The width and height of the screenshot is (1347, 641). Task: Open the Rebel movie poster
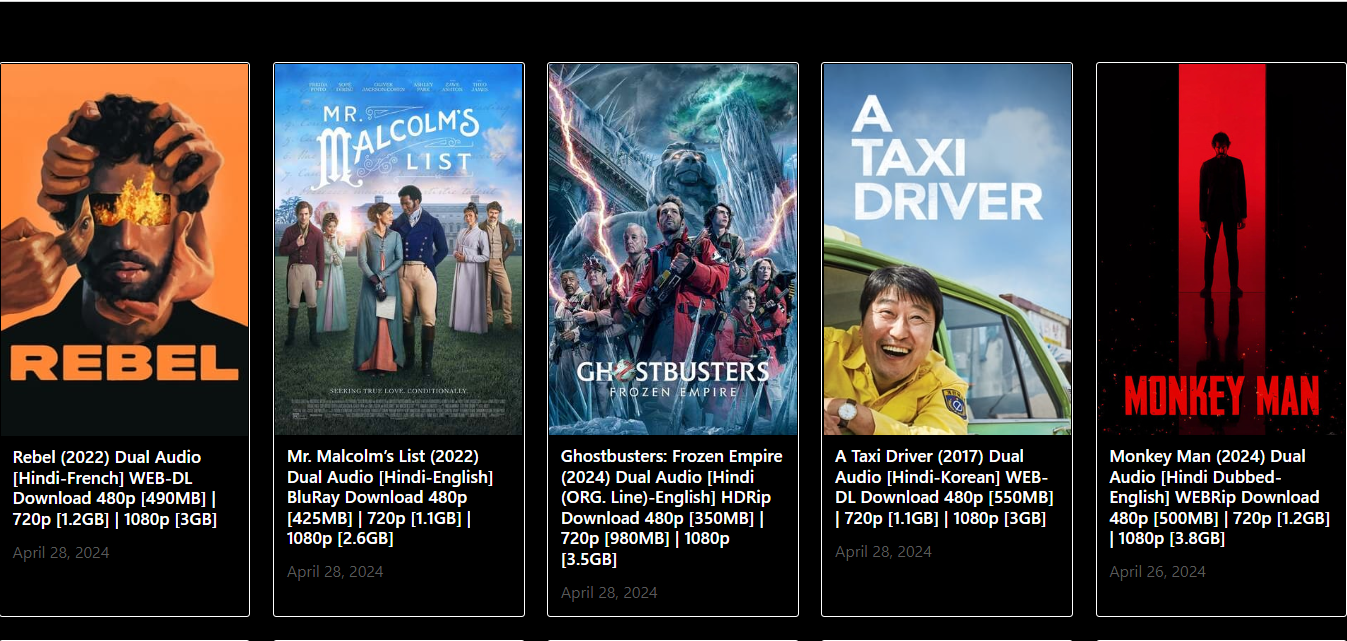[125, 250]
